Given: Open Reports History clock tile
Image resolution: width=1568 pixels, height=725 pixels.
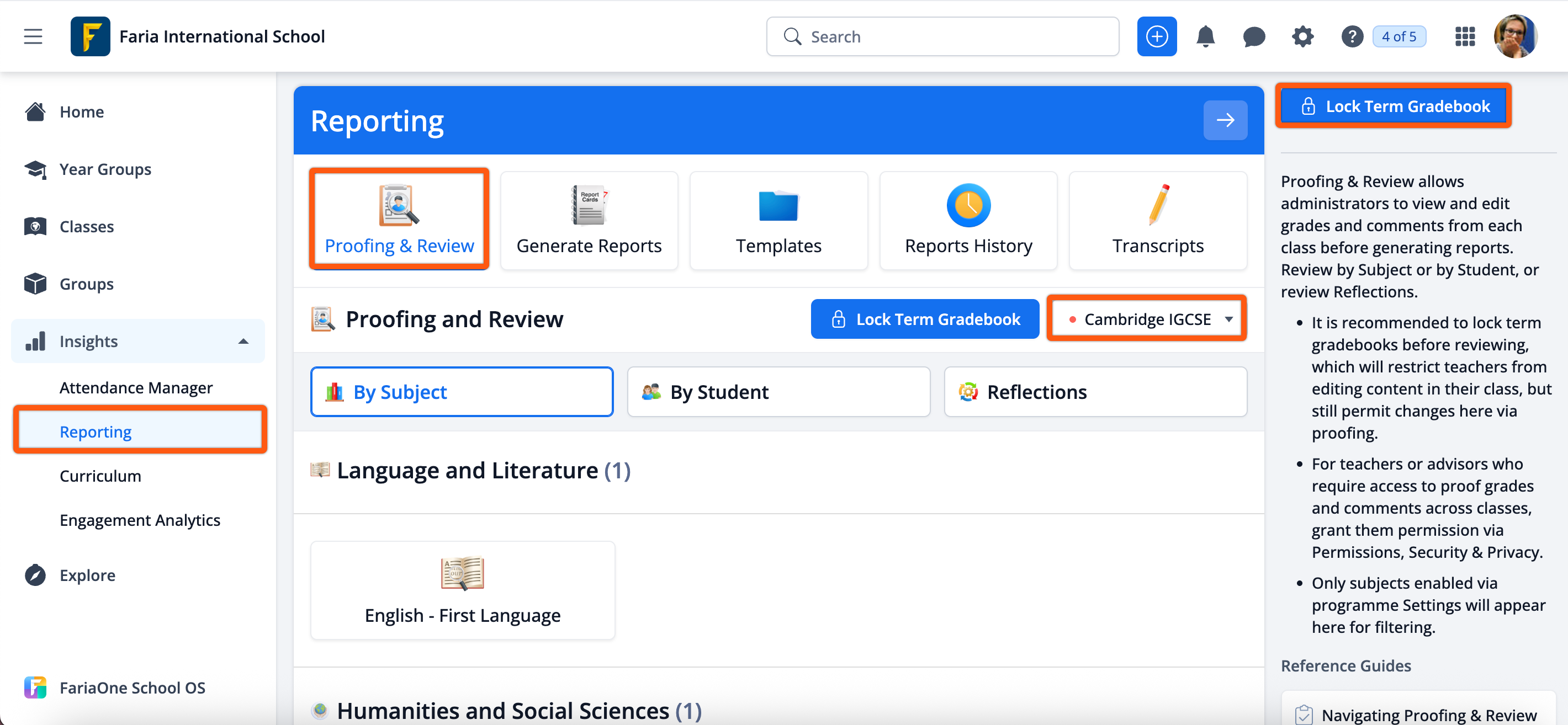Looking at the screenshot, I should [968, 220].
